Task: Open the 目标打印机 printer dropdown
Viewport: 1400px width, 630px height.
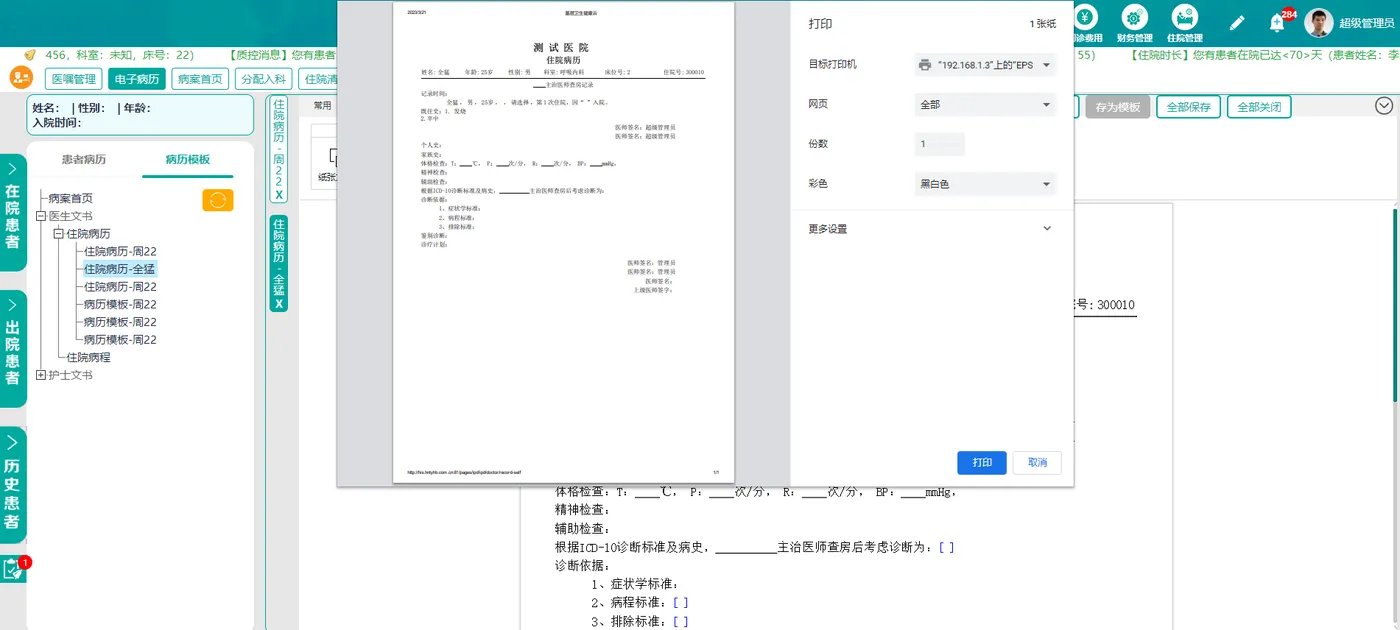Action: coord(985,65)
